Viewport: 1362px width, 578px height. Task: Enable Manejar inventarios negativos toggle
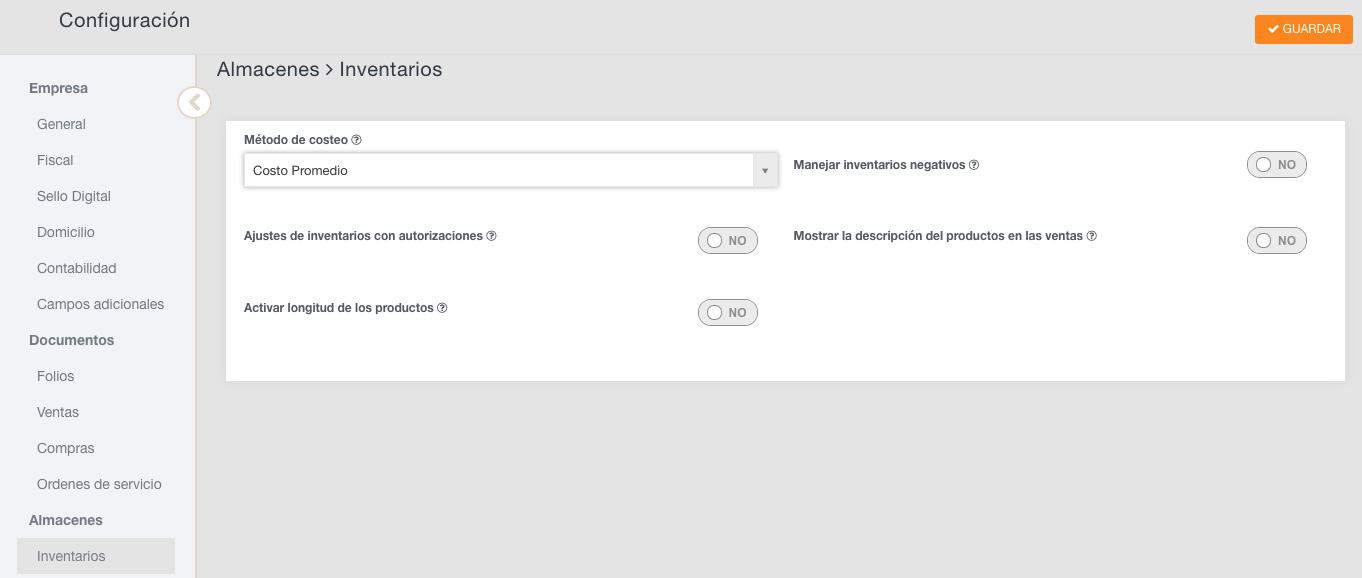click(1276, 165)
